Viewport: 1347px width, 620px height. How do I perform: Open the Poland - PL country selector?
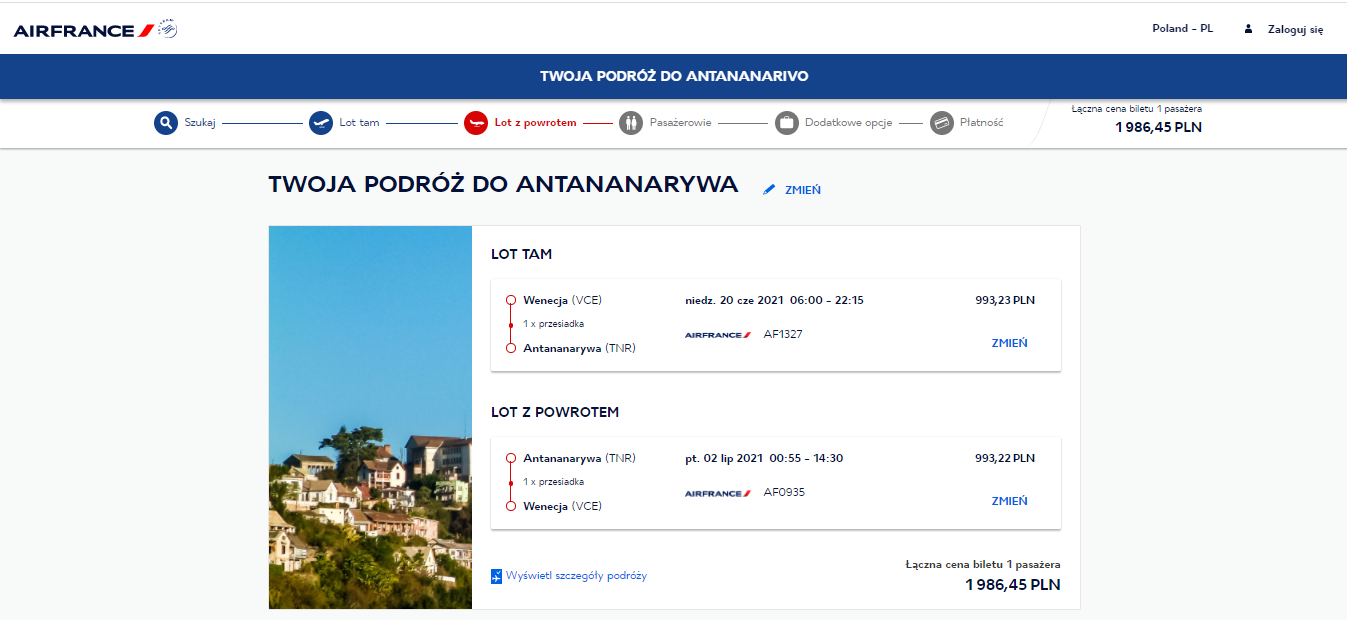(x=1182, y=29)
